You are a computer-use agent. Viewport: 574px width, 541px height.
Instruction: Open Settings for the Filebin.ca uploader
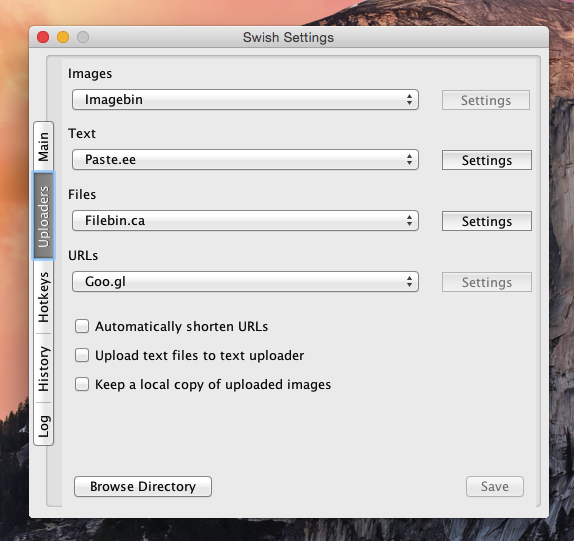[x=487, y=221]
